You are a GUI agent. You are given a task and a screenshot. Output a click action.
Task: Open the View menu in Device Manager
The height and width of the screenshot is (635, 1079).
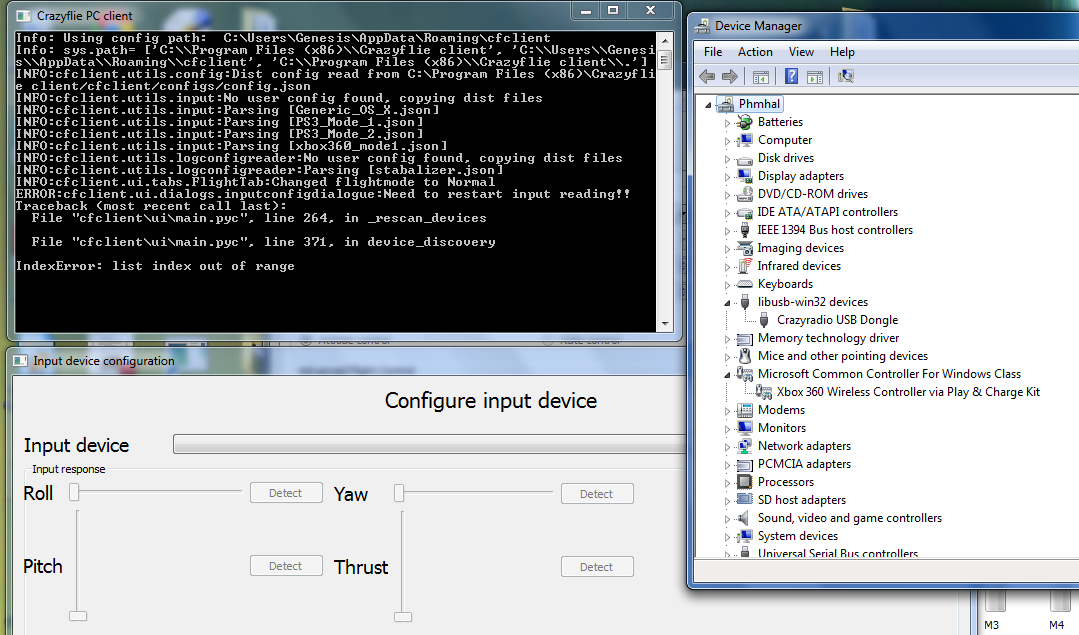(x=801, y=52)
